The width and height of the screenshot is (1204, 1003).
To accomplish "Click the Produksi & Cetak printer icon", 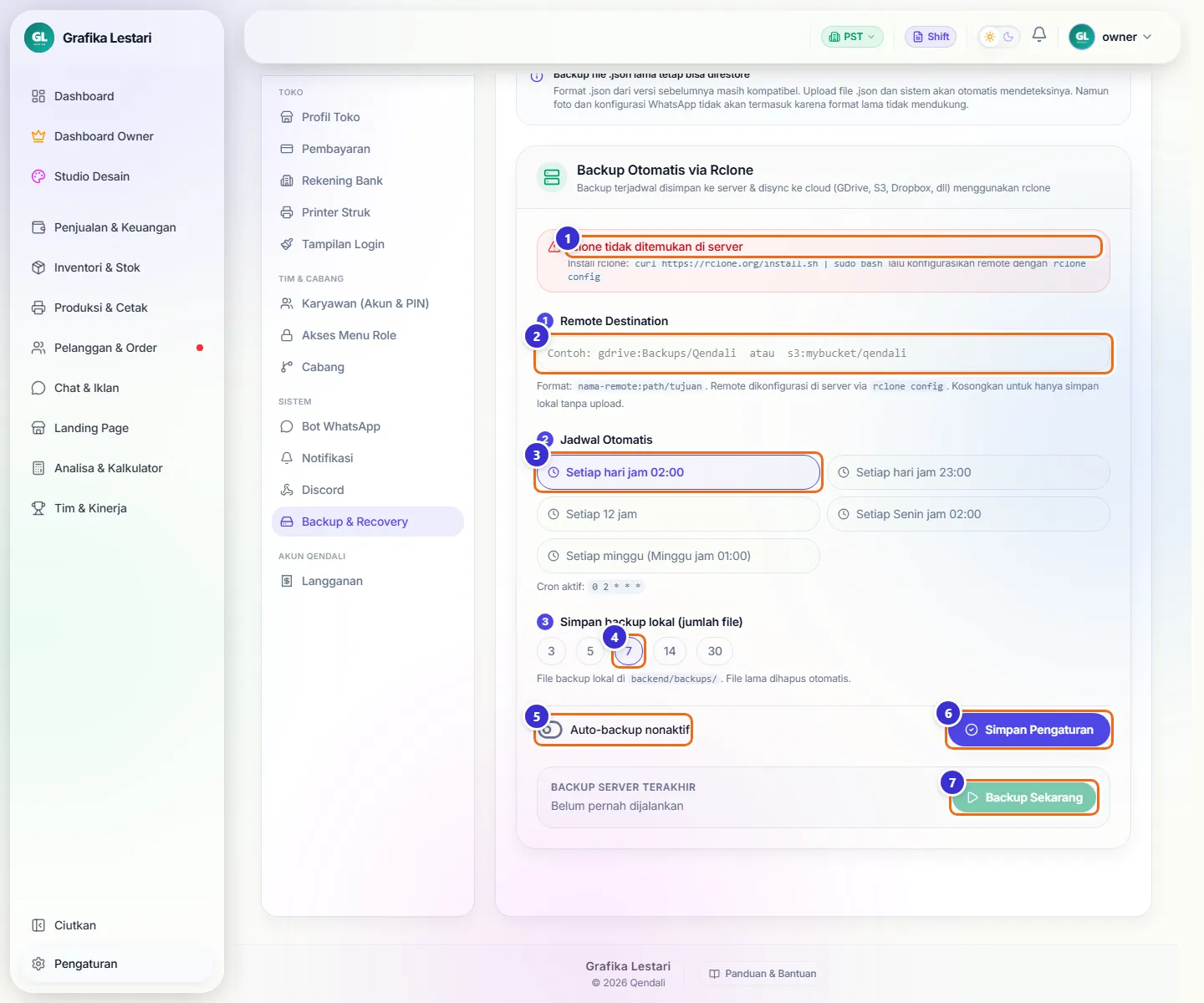I will (x=38, y=308).
